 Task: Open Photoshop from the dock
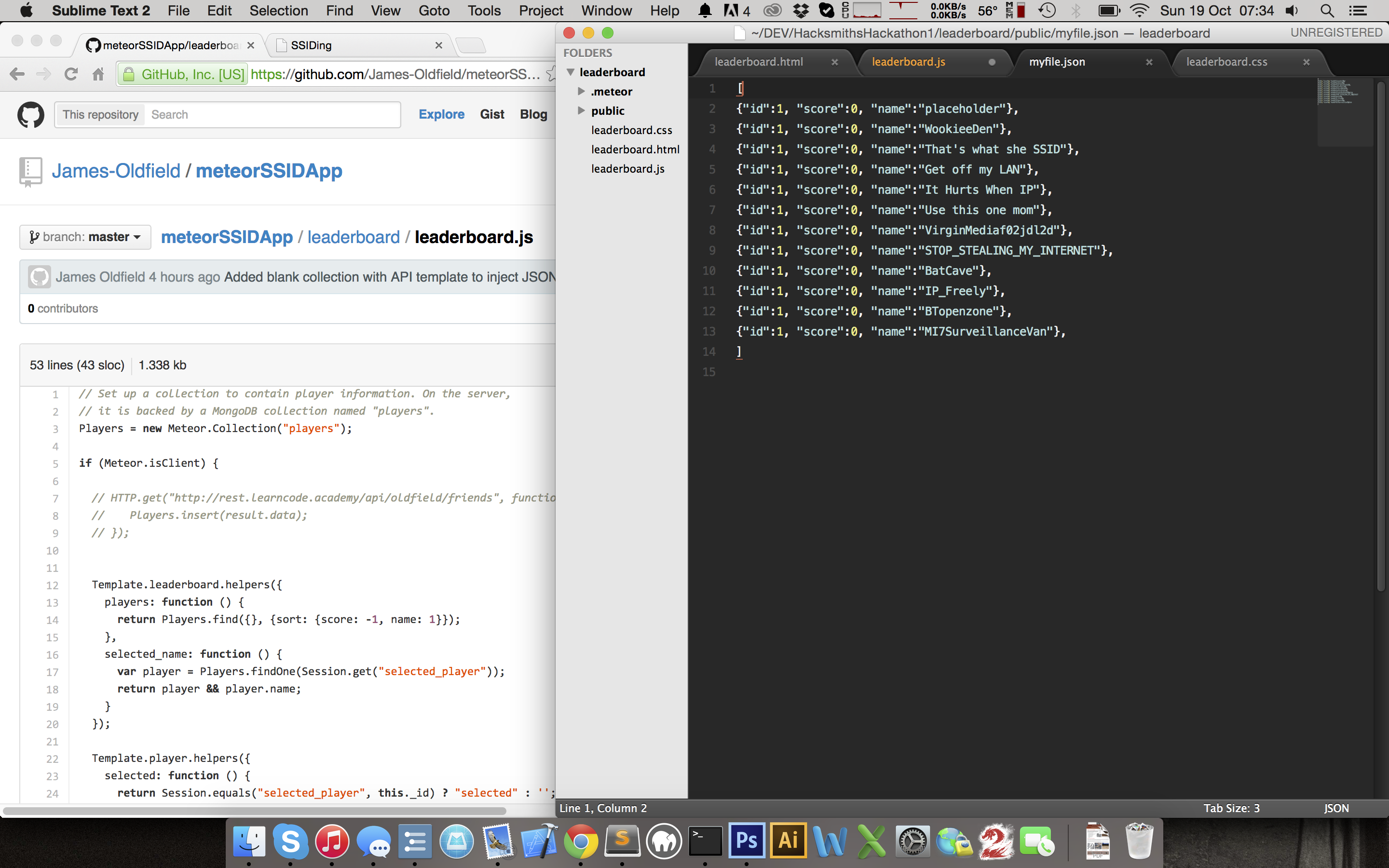(746, 841)
